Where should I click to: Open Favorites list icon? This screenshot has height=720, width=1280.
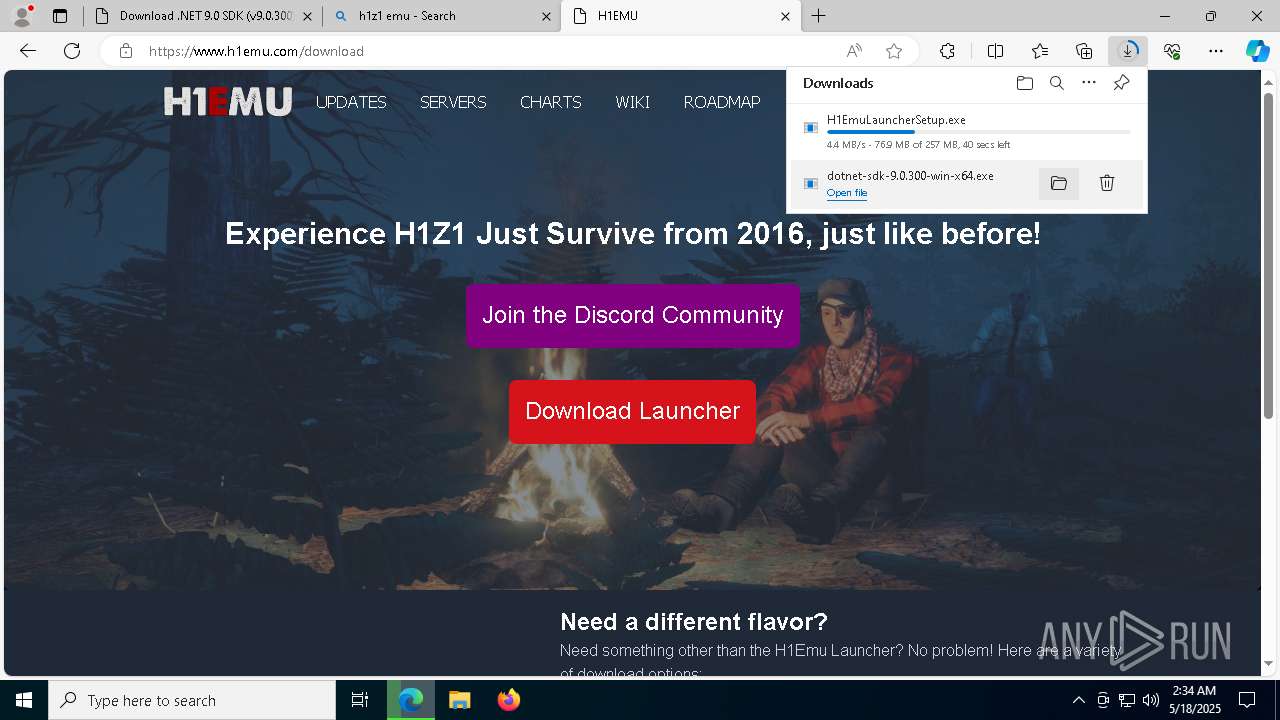pos(1040,51)
